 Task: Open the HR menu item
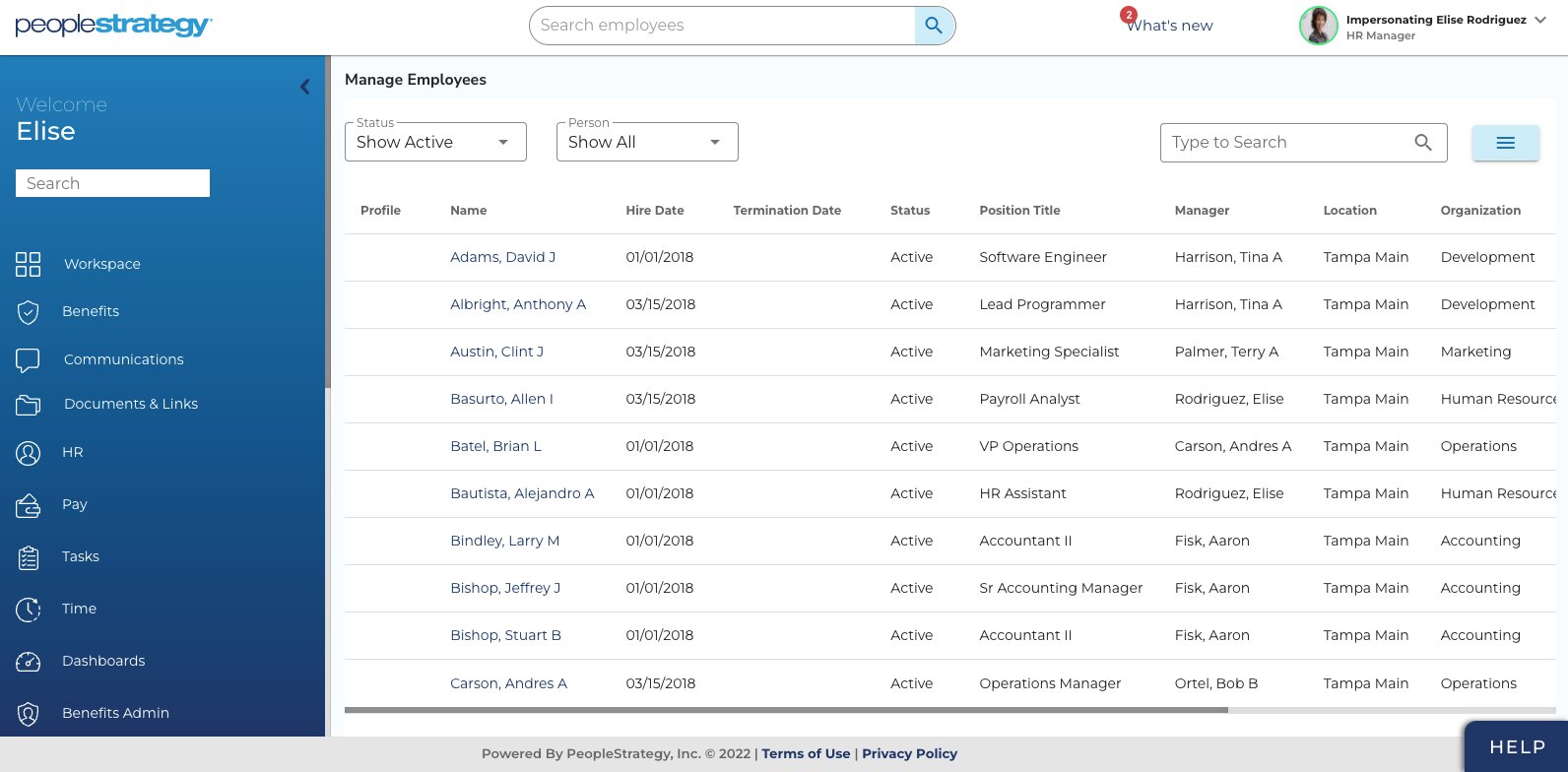click(x=72, y=452)
